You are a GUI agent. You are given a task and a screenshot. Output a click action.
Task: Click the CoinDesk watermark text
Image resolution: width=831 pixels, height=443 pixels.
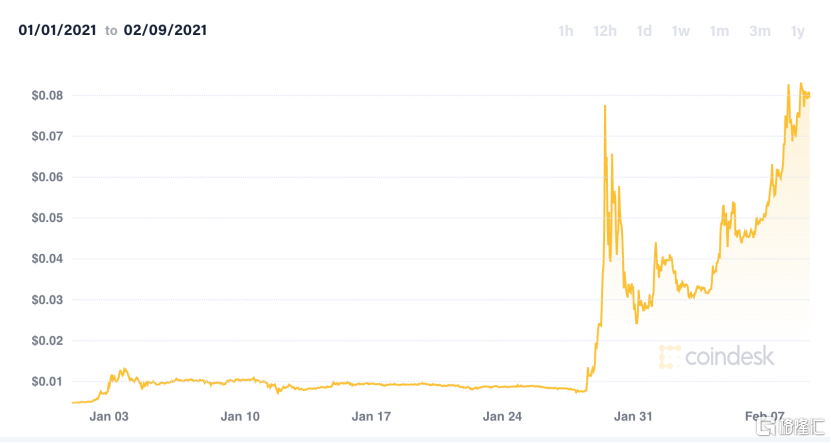click(730, 357)
